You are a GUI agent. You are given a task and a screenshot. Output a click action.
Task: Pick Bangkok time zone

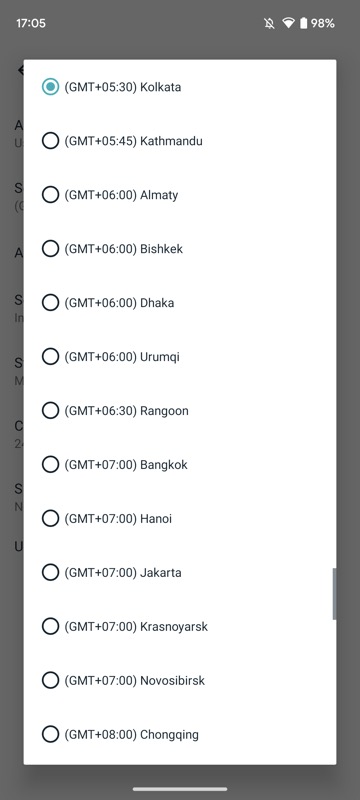click(179, 465)
